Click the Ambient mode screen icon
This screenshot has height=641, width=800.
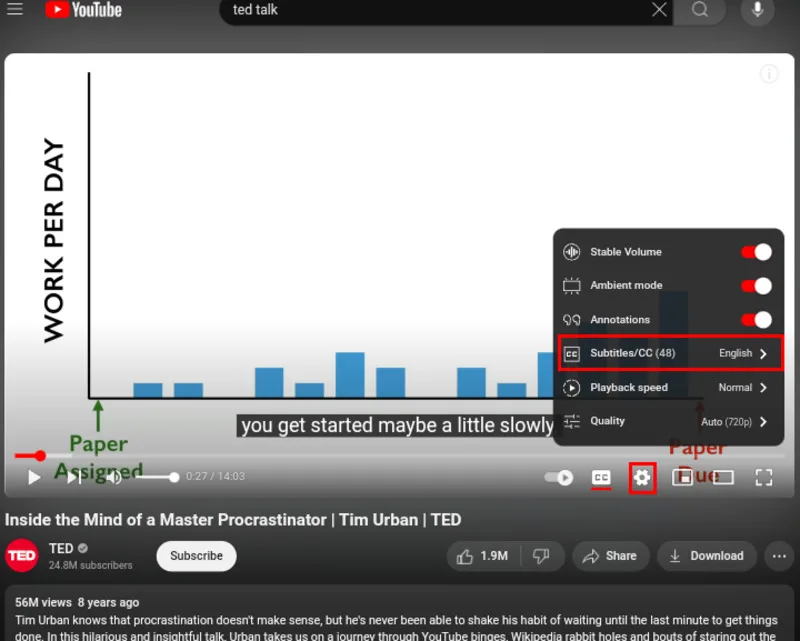(571, 286)
